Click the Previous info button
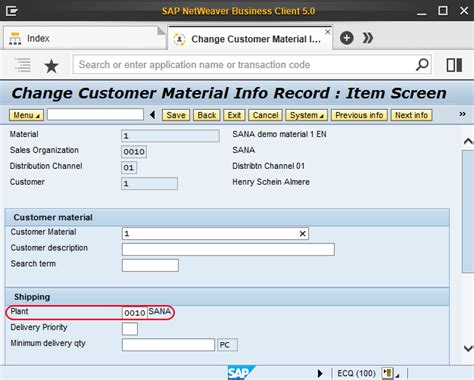The width and height of the screenshot is (474, 380). 359,115
